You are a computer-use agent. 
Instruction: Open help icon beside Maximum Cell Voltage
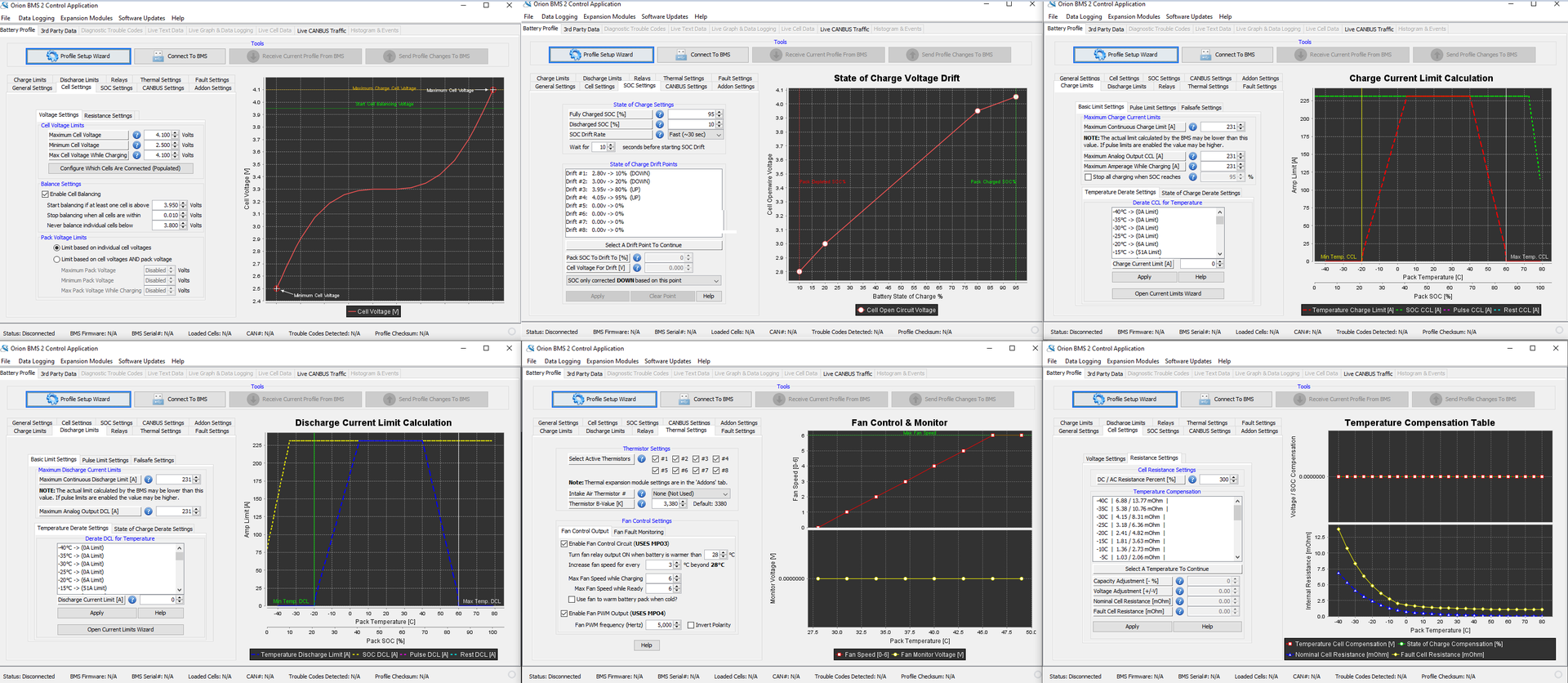click(x=136, y=135)
